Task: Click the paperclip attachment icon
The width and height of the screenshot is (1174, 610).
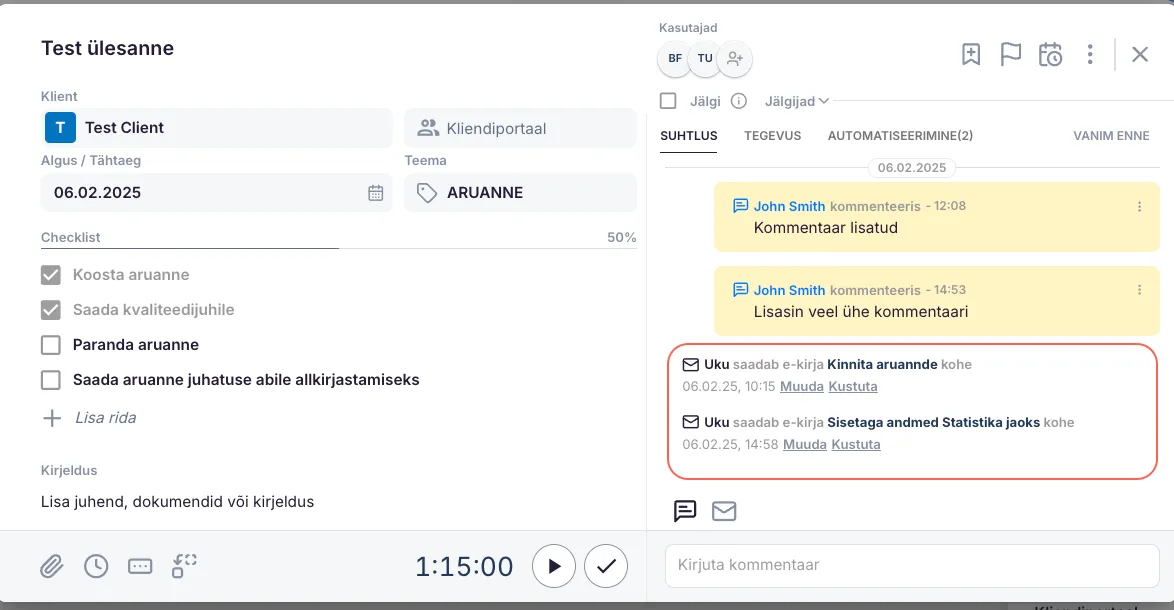Action: click(52, 566)
